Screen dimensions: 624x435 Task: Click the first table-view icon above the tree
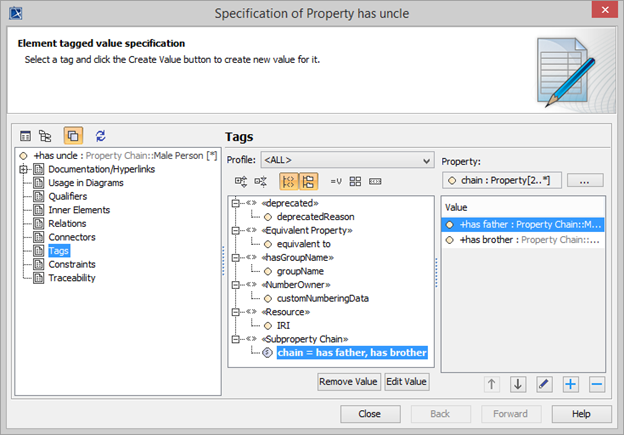point(26,136)
